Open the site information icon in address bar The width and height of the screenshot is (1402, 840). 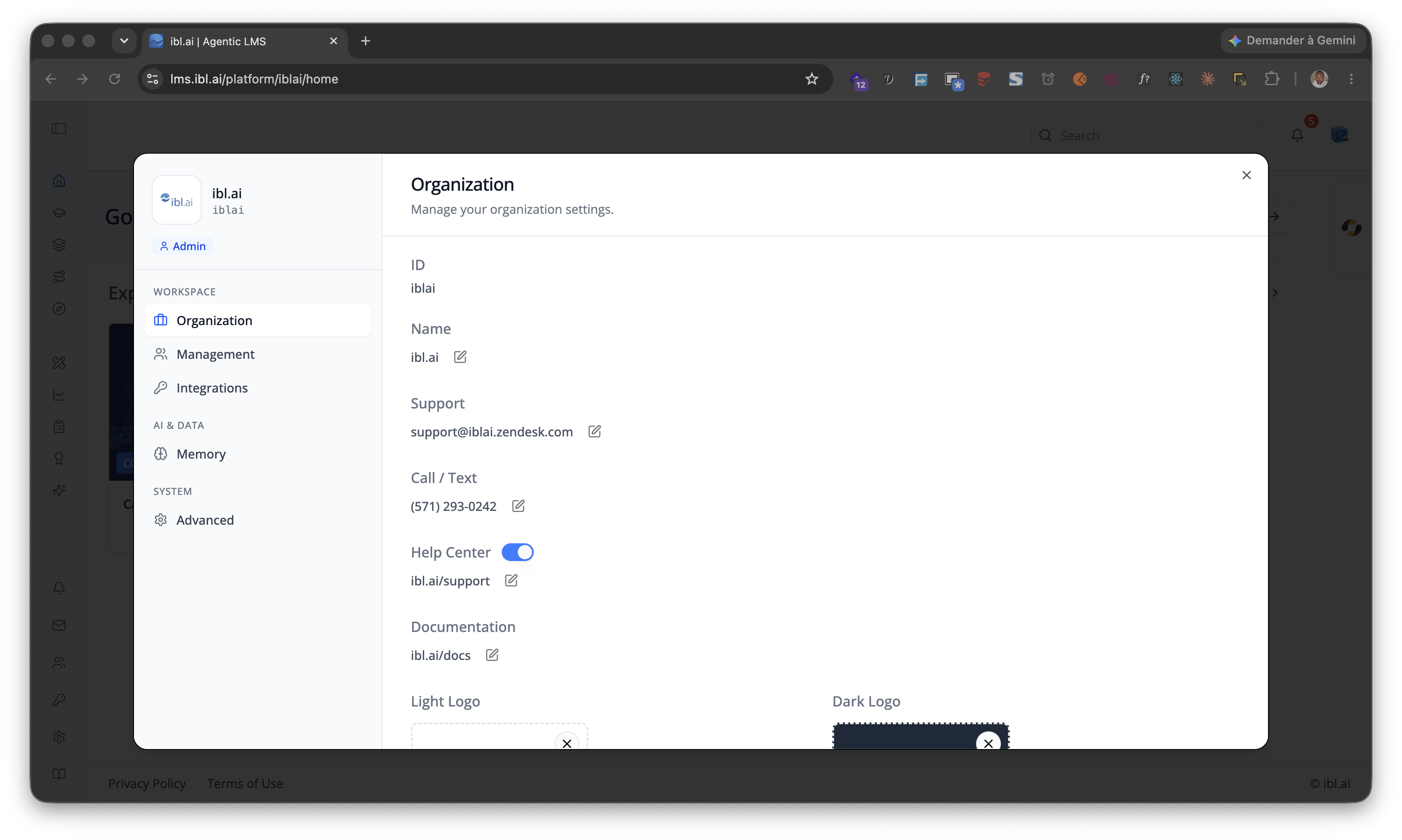tap(153, 79)
